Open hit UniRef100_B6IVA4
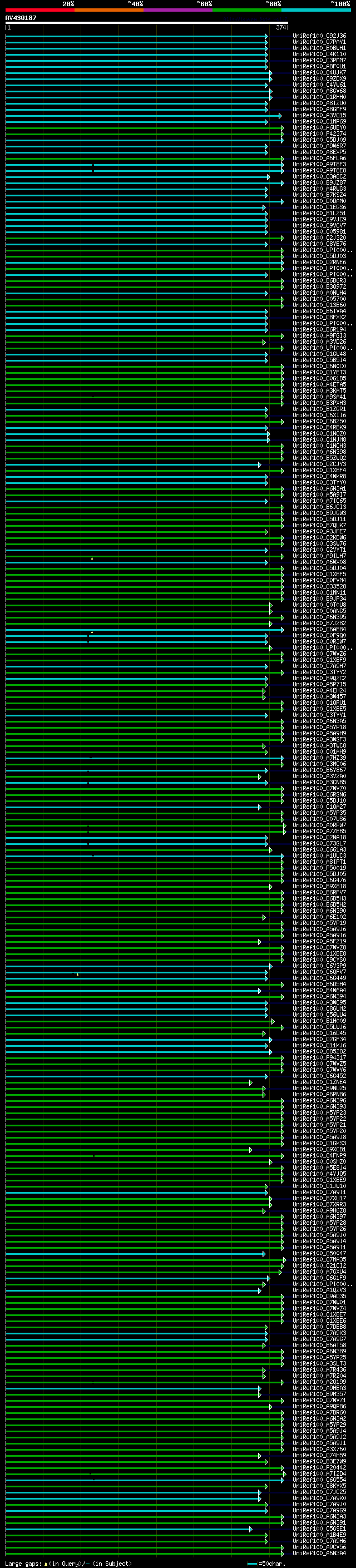The width and height of the screenshot is (356, 1568). [x=319, y=311]
